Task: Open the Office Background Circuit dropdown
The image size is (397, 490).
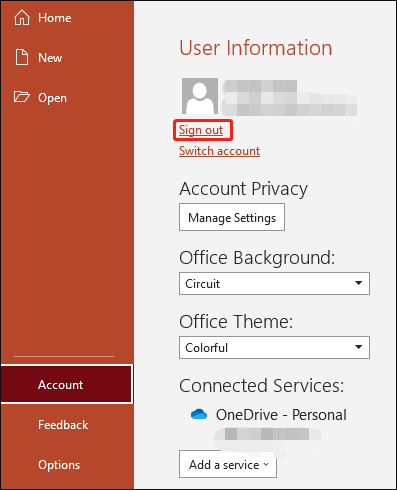Action: [274, 284]
